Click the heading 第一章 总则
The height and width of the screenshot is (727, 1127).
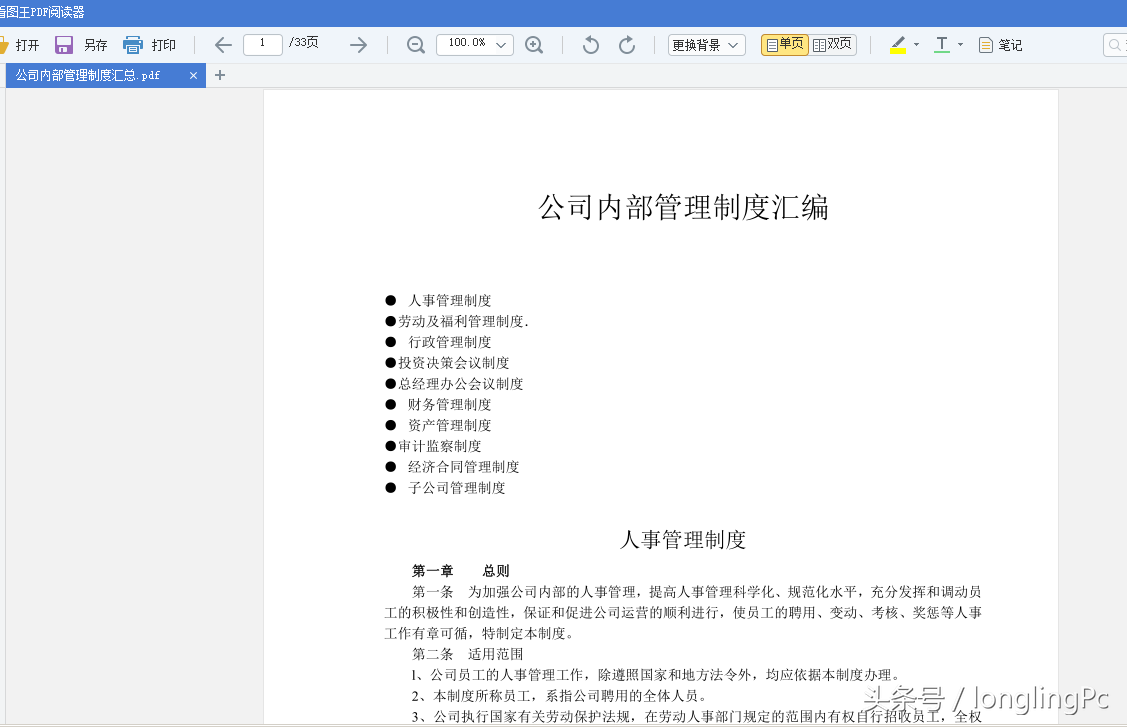tap(461, 571)
